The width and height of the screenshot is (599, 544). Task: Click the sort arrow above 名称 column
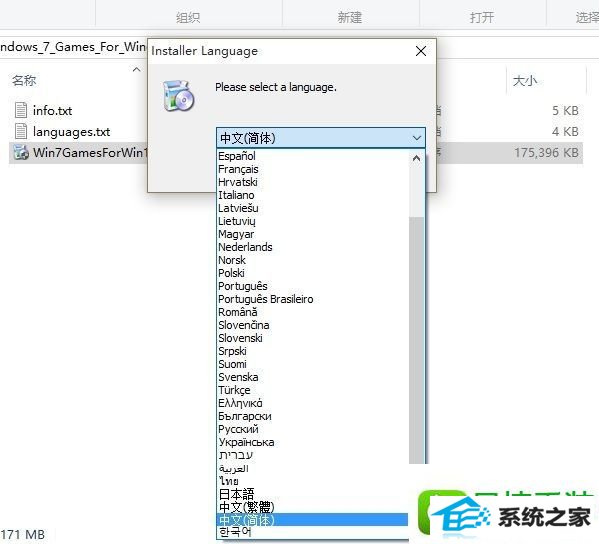[136, 69]
